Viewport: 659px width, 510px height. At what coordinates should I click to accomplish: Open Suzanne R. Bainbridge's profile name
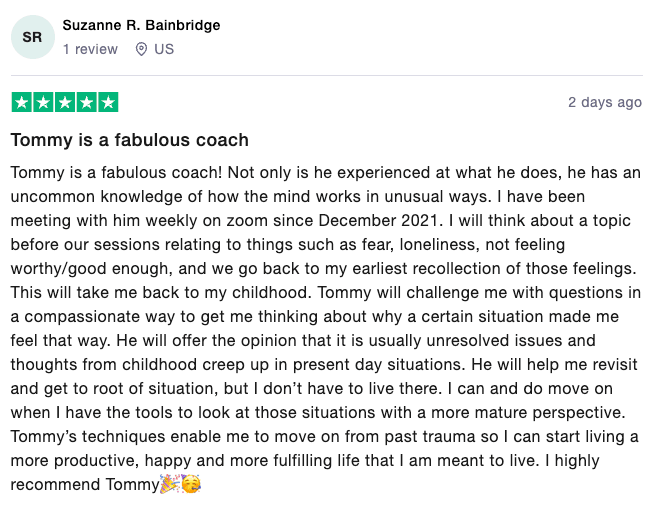click(x=141, y=25)
